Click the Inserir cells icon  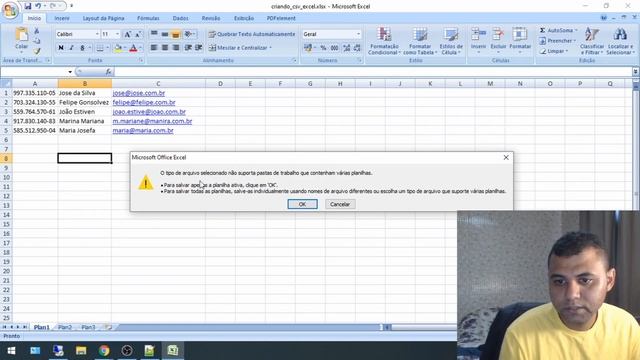coord(478,34)
